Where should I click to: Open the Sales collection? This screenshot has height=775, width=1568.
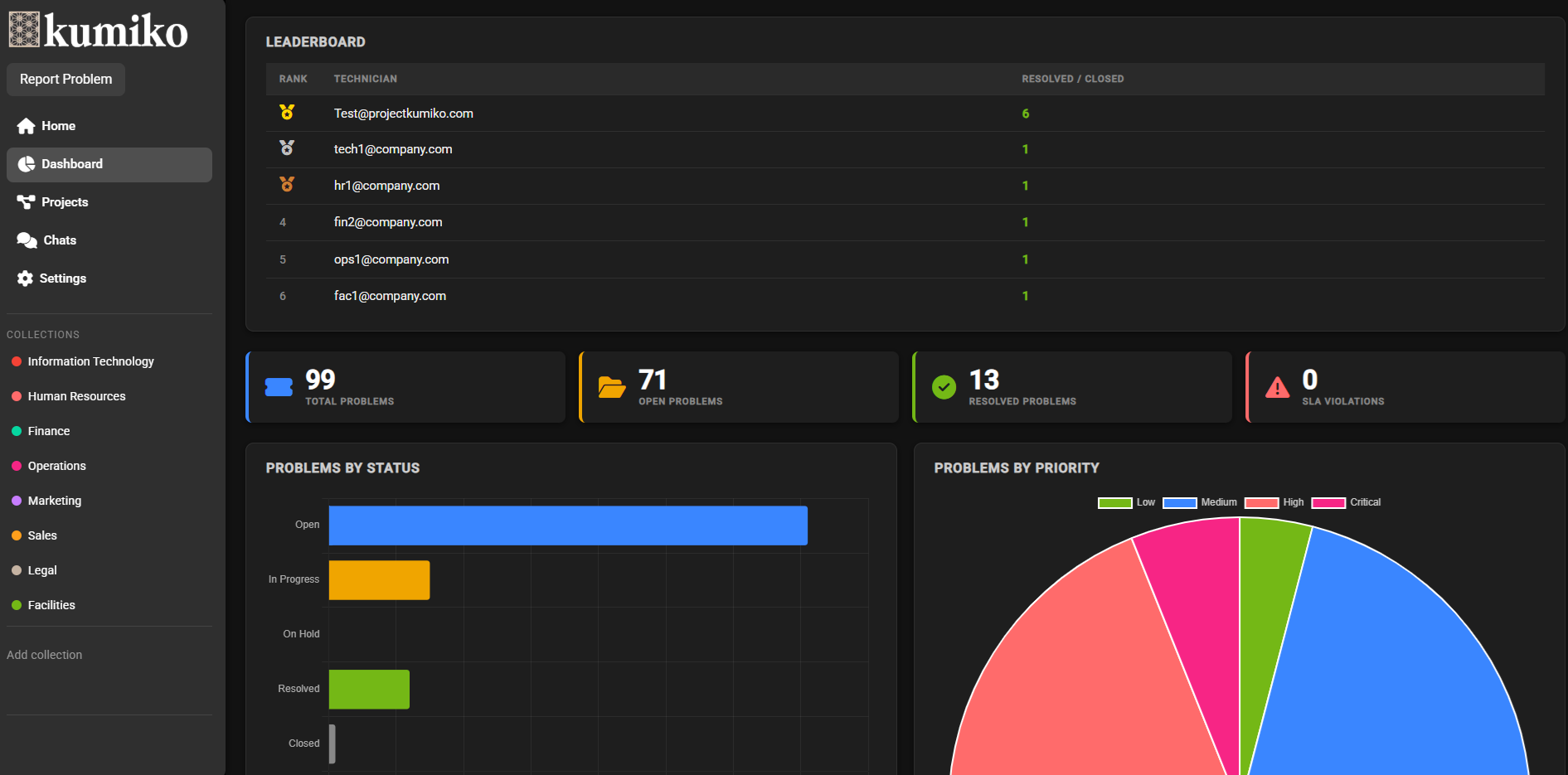[x=42, y=535]
